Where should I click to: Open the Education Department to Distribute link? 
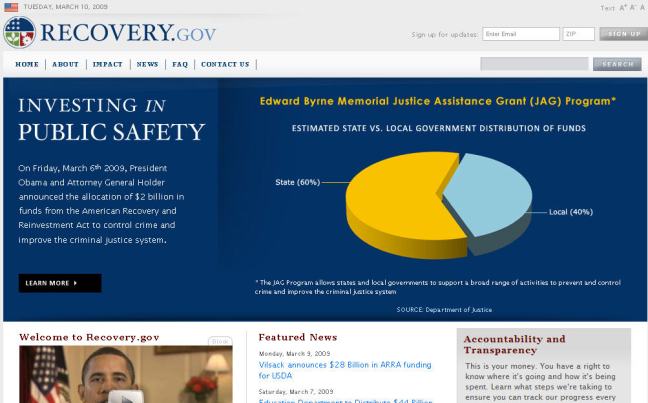pos(345,401)
